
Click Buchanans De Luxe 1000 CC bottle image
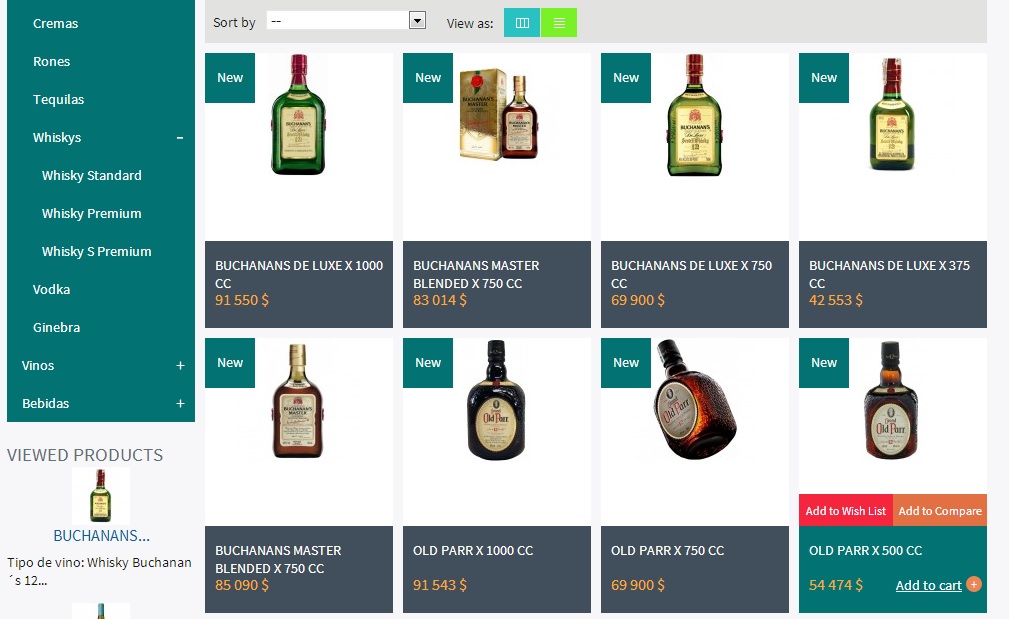click(x=299, y=115)
